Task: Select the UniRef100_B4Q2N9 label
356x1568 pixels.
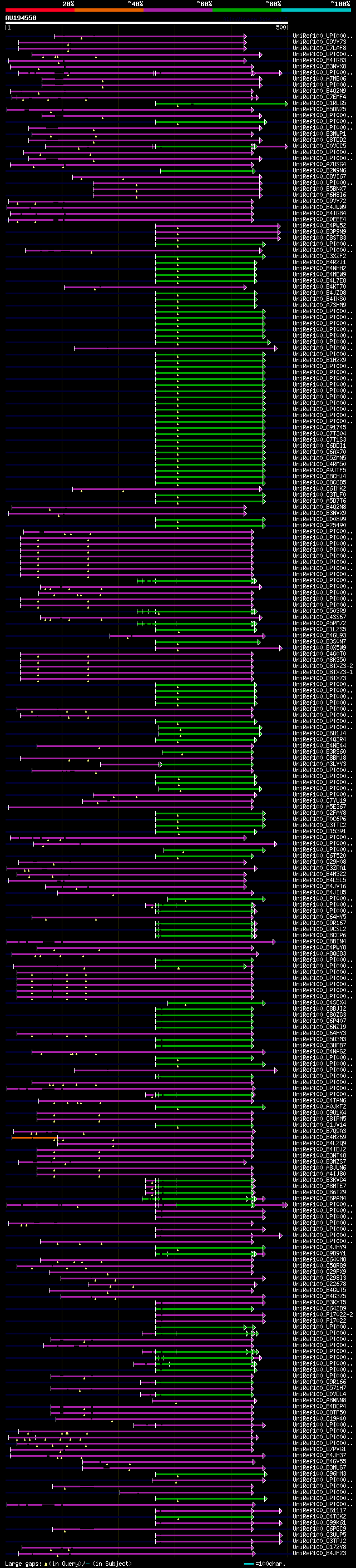Action: coord(319,91)
